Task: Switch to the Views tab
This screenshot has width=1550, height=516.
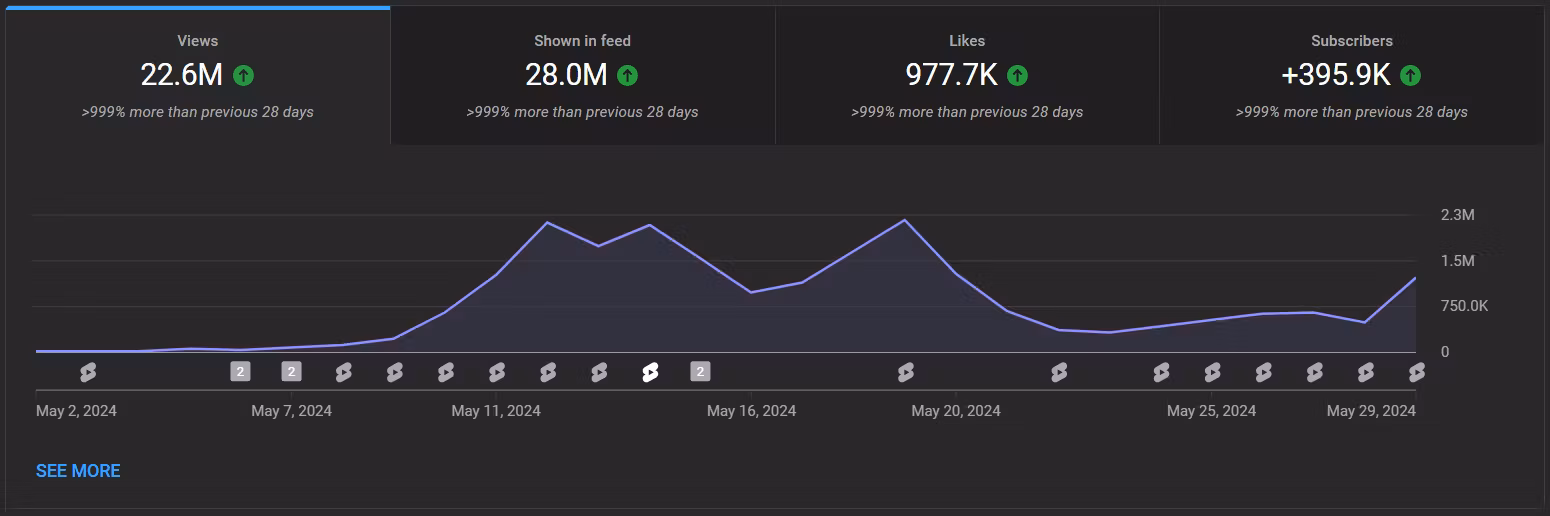Action: 197,76
